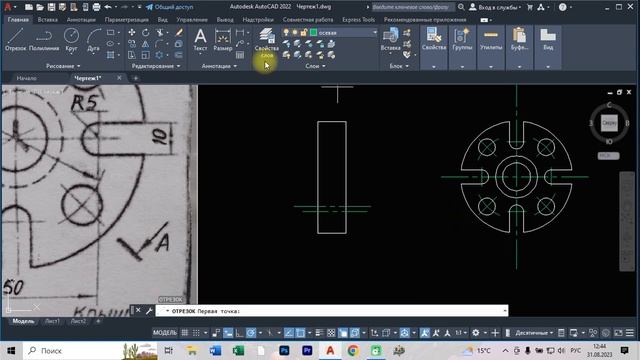
Task: Activate the Move tool
Action: click(x=132, y=33)
